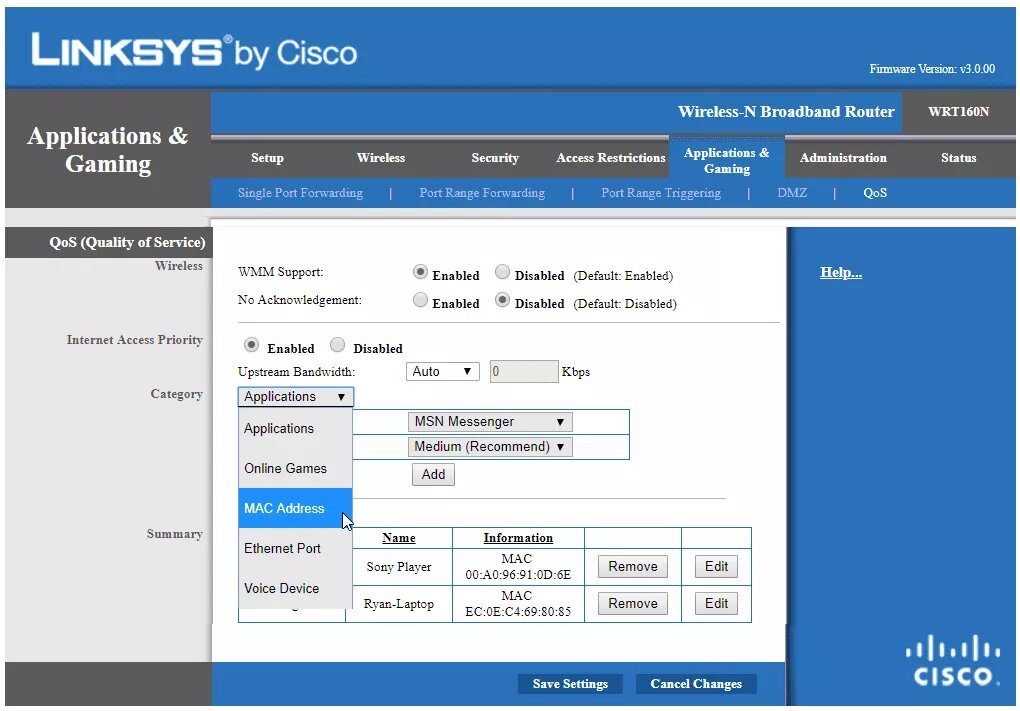Open the Applications & Gaming tab
The width and height of the screenshot is (1020, 711).
point(727,160)
